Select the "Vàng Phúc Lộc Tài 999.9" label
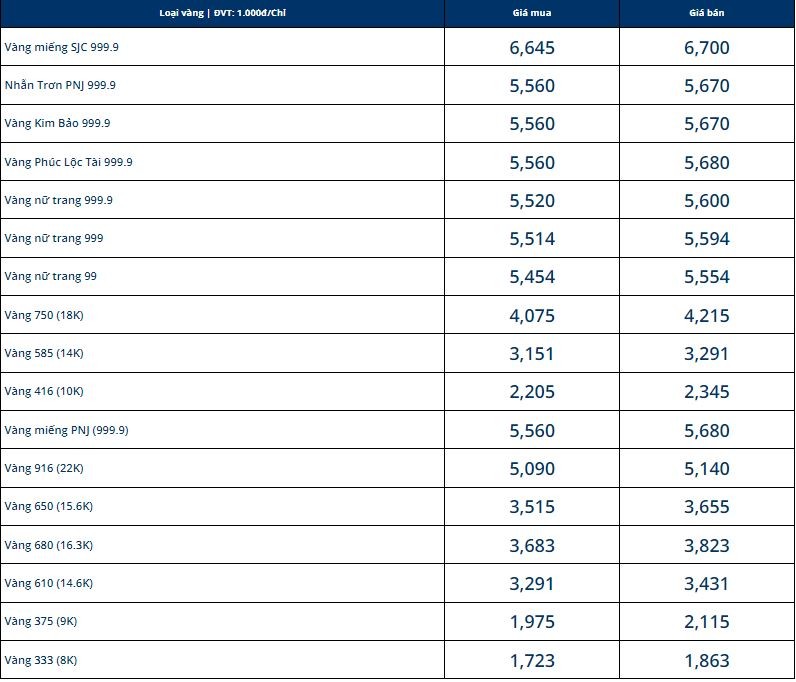This screenshot has height=682, width=796. coord(68,162)
